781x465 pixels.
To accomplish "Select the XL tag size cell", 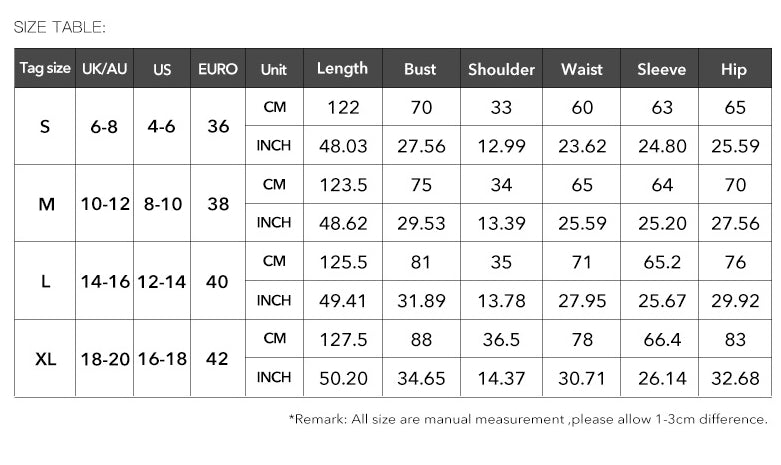I will [45, 358].
